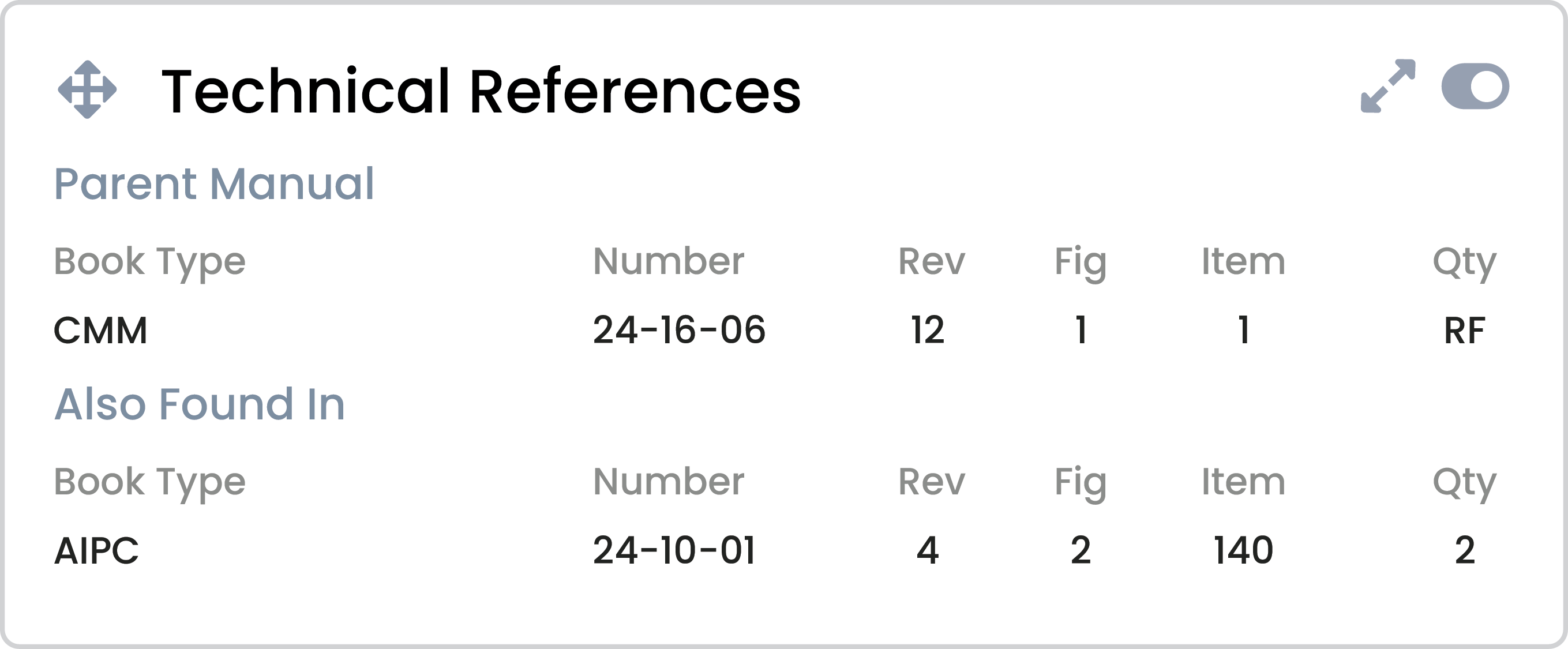Click the Qty header in Also Found In
This screenshot has height=649, width=1568.
(x=1465, y=483)
